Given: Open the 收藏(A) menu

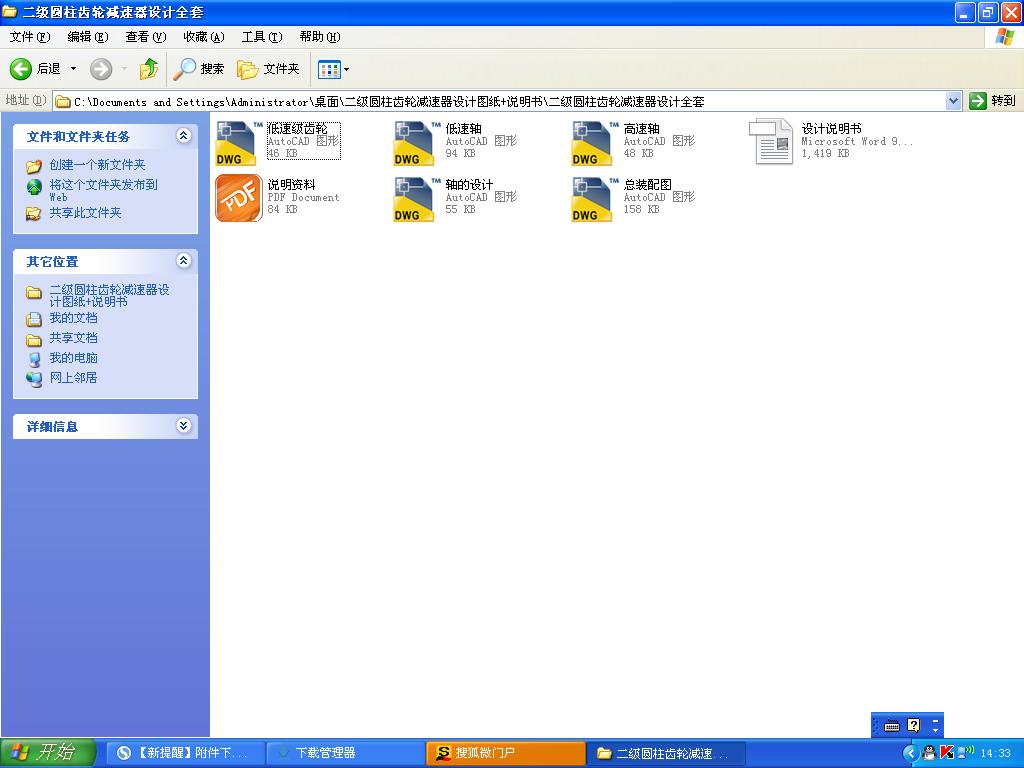Looking at the screenshot, I should [x=204, y=37].
